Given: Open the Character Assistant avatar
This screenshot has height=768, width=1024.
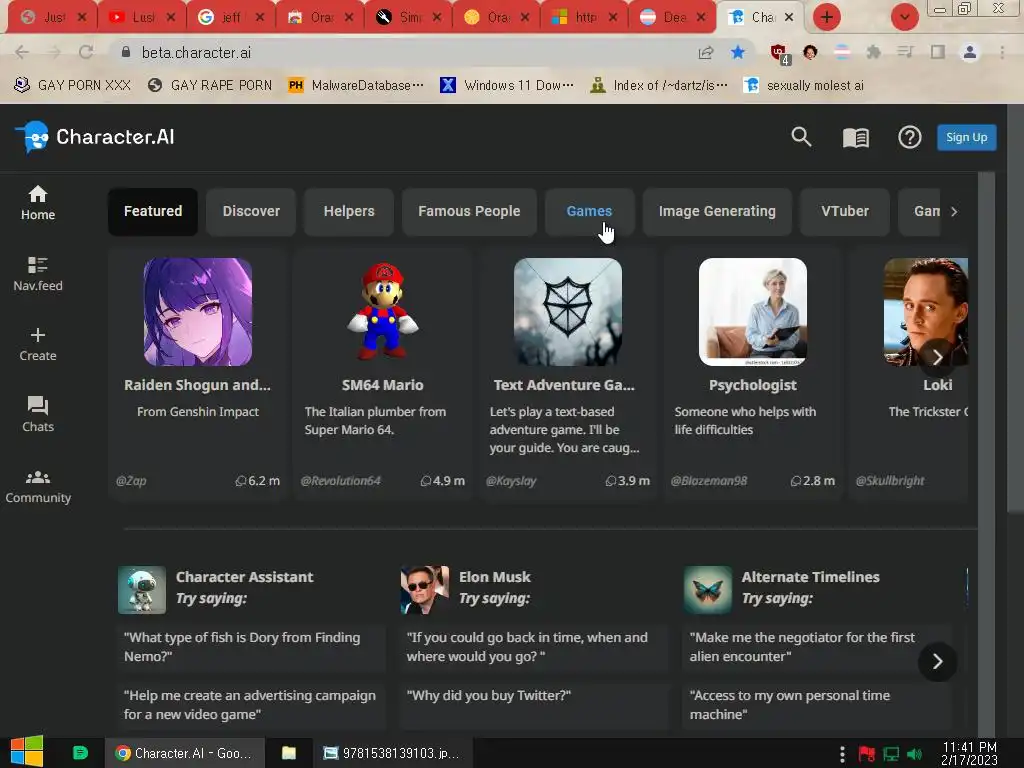Looking at the screenshot, I should [142, 590].
